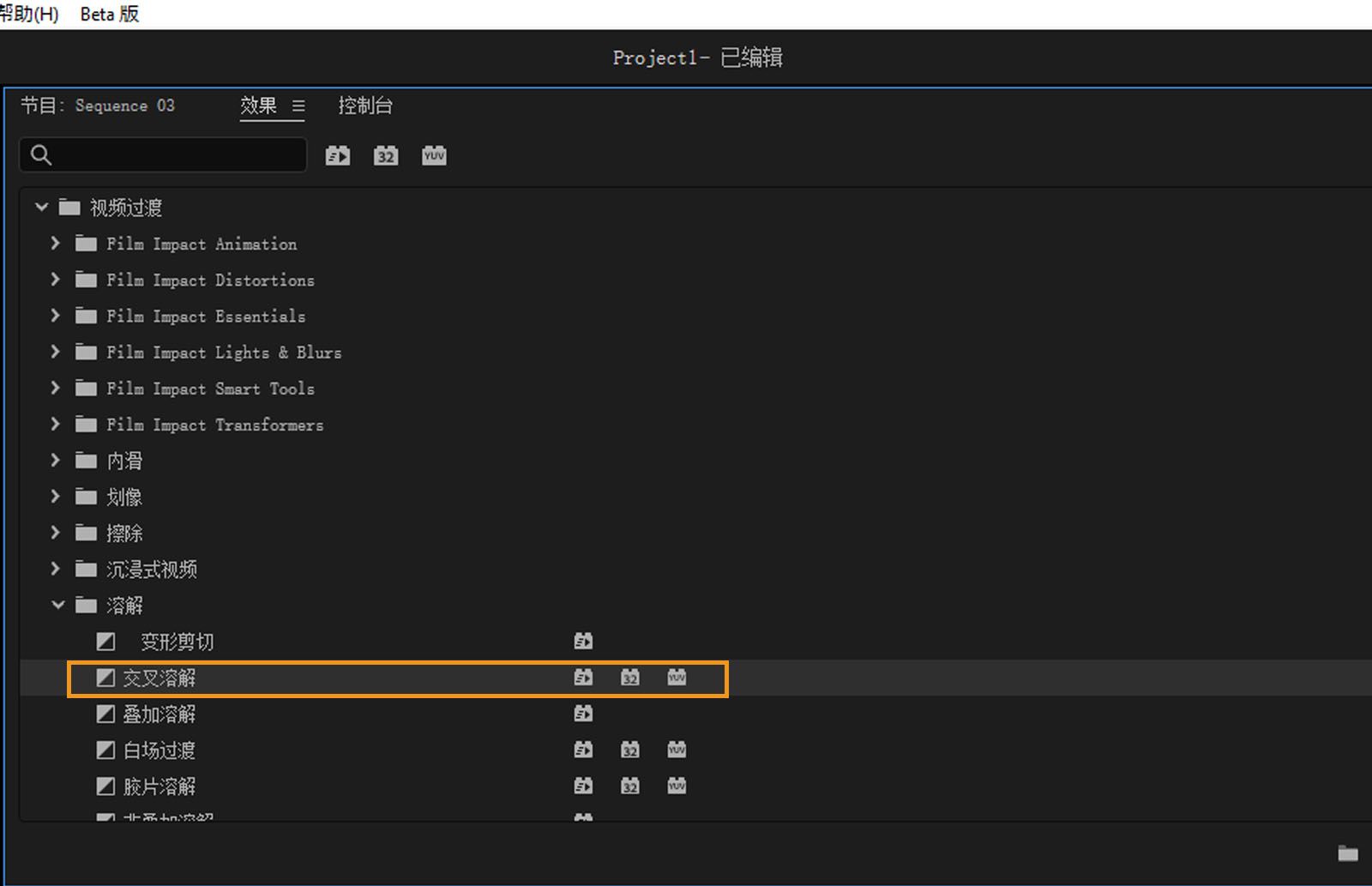The width and height of the screenshot is (1372, 886).
Task: Click the transition icon beside 胶片溶解
Action: (x=105, y=787)
